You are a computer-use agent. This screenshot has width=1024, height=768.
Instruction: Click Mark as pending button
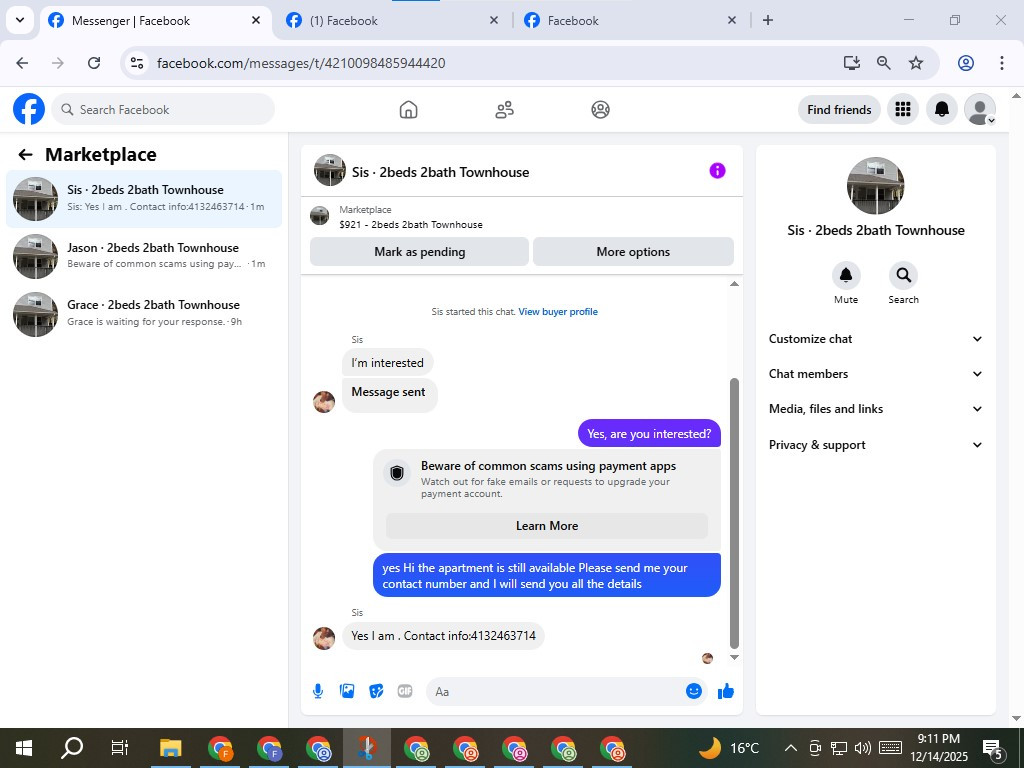click(x=419, y=251)
